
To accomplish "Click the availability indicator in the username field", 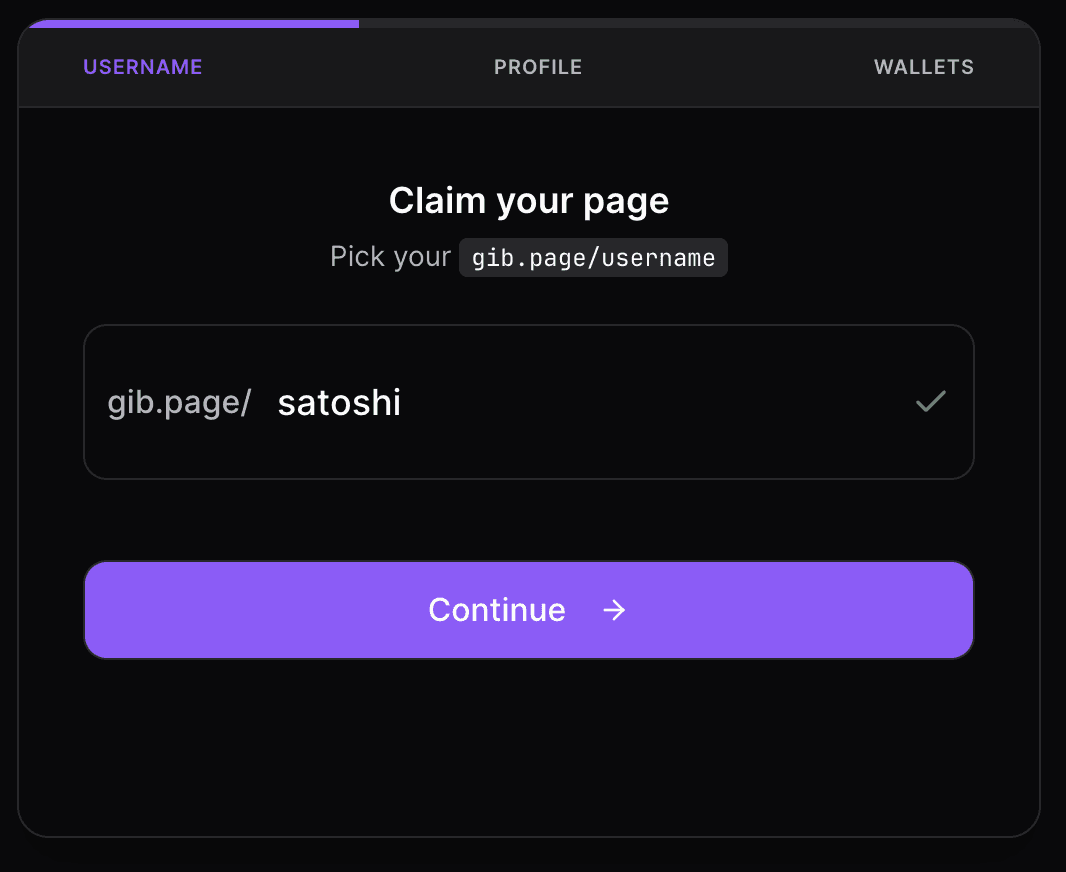I will [930, 401].
